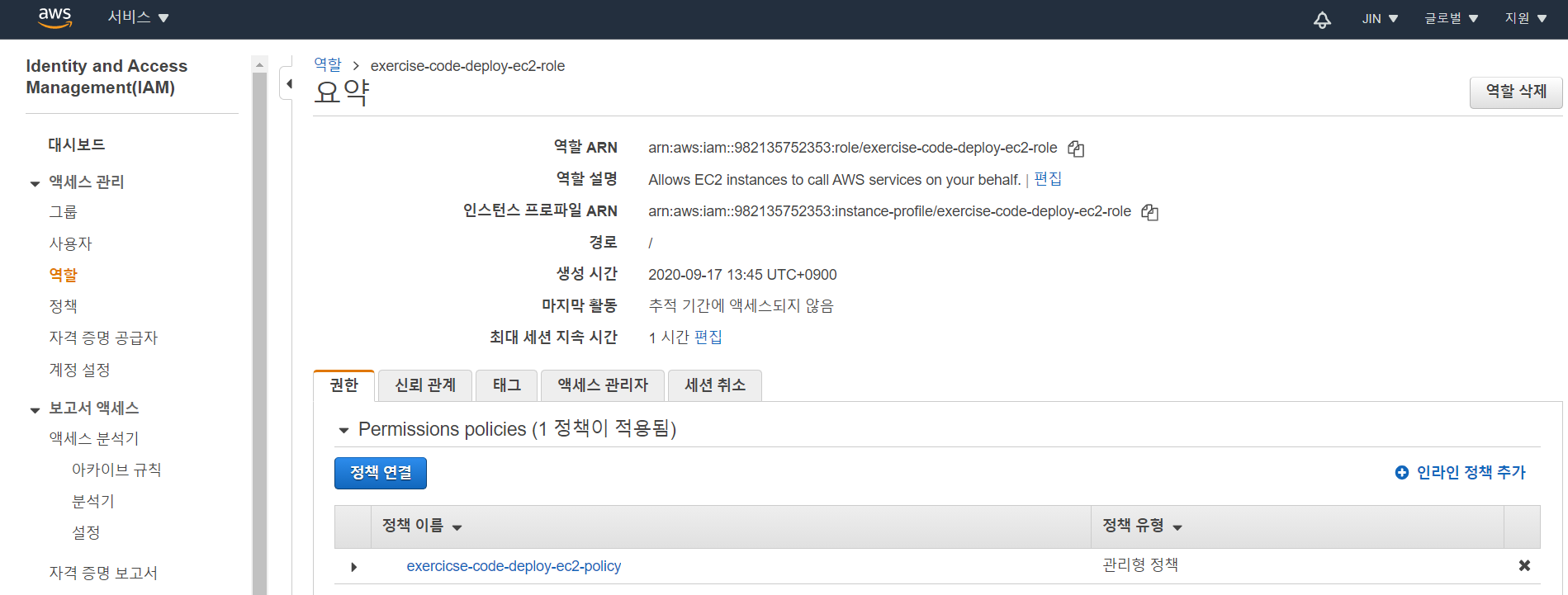Expand the exercicse-code-deploy-ec2-policy row
Viewport: 1568px width, 595px height.
[x=353, y=567]
